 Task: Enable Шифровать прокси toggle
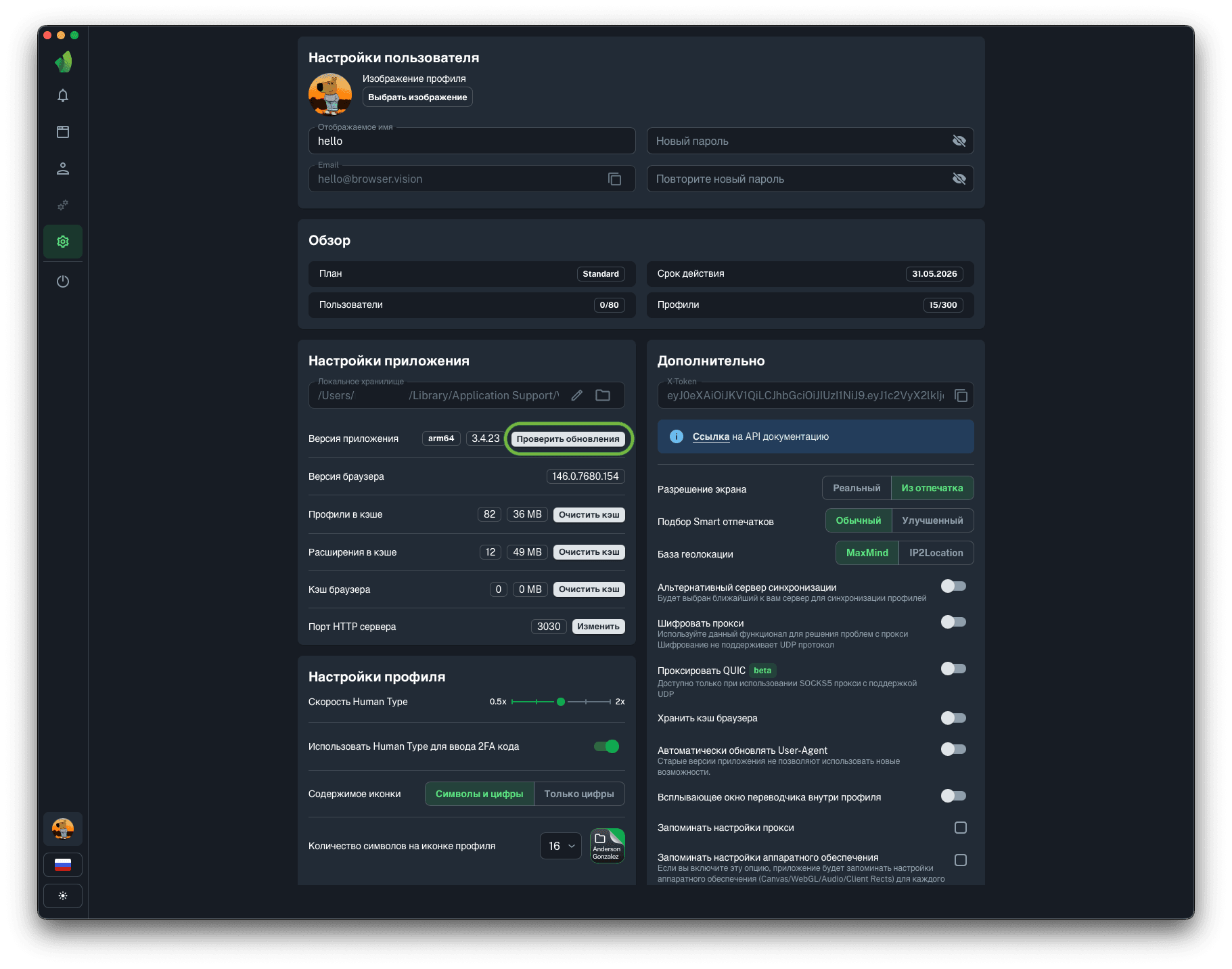point(953,622)
